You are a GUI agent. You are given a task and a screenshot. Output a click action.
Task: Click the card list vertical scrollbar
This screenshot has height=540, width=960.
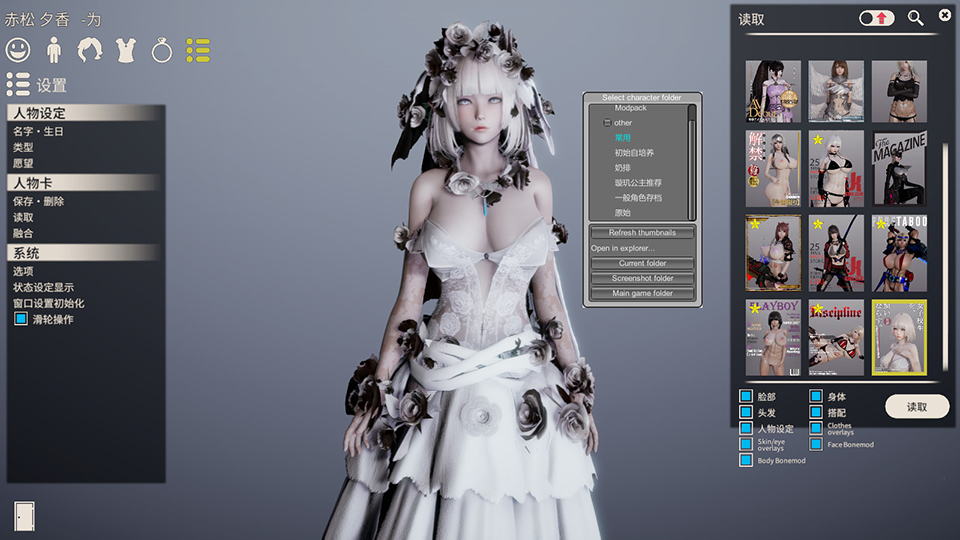[945, 200]
